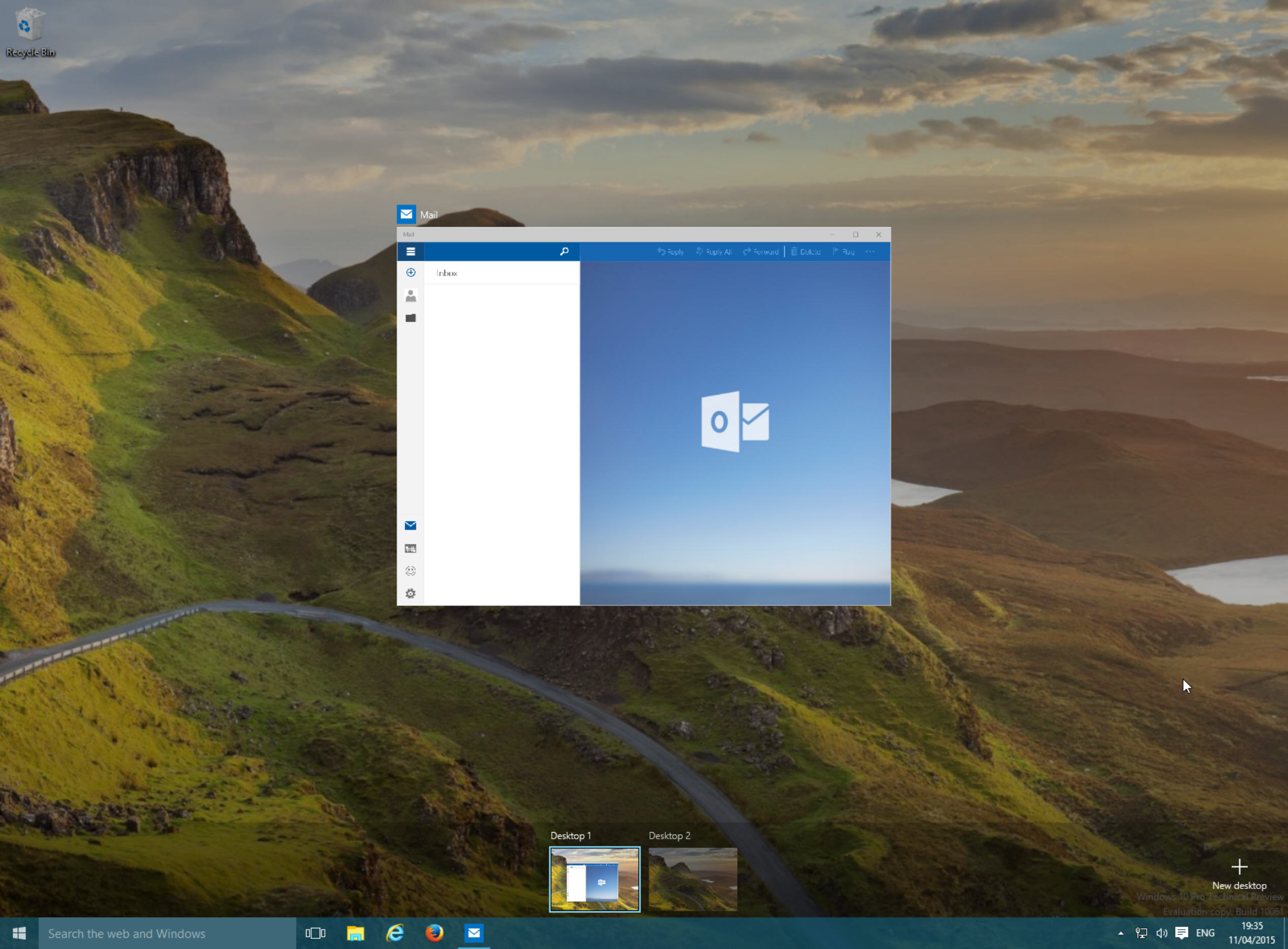
Task: Click the Delete button in Mail toolbar
Action: (805, 252)
